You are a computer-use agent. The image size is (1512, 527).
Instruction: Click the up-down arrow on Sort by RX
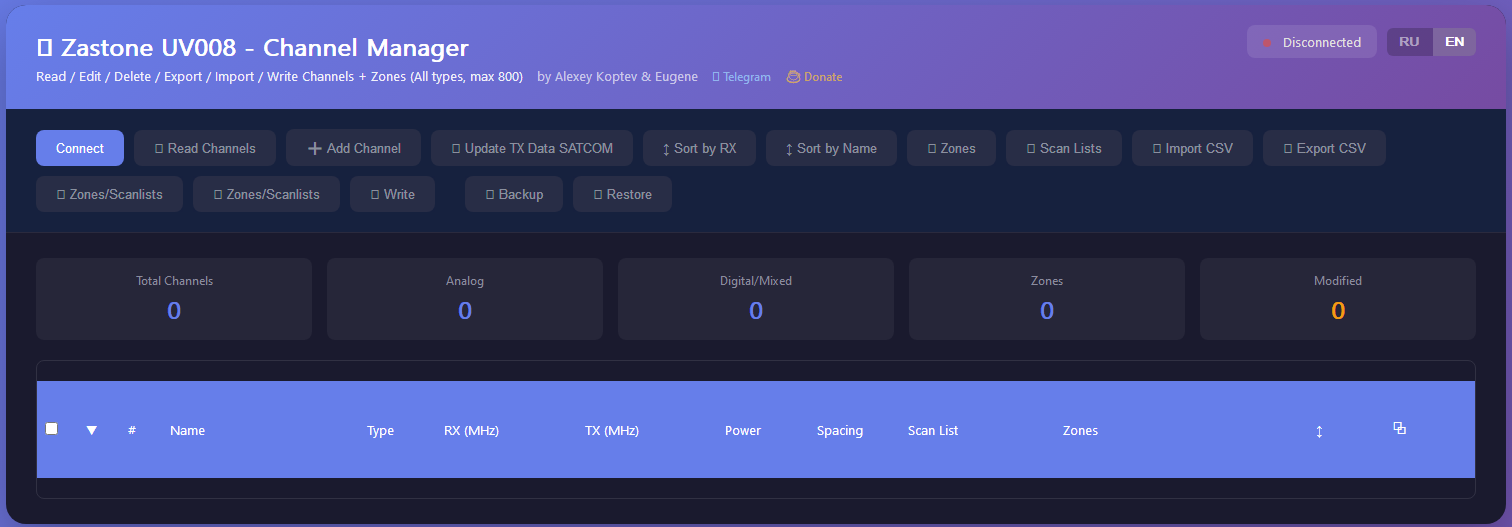(x=666, y=149)
